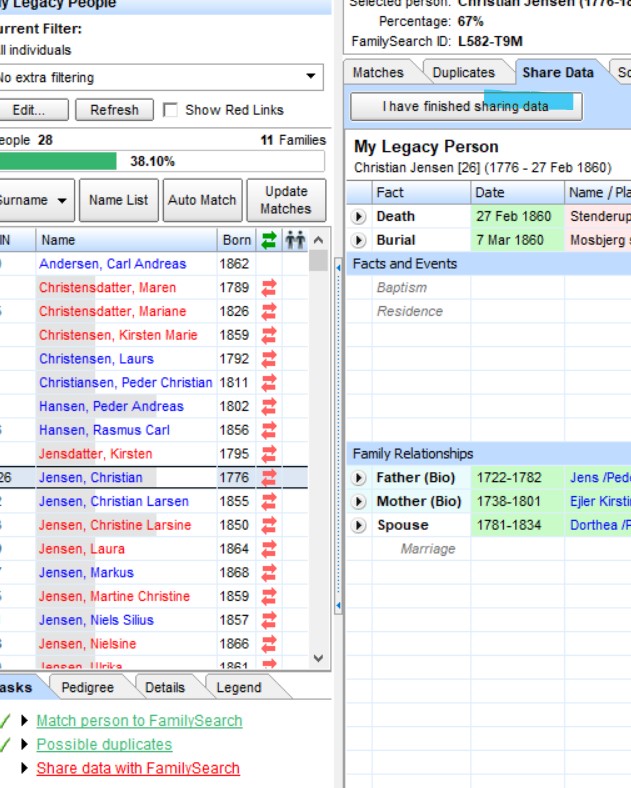
Task: Click the people list scroll down arrow
Action: (x=318, y=658)
